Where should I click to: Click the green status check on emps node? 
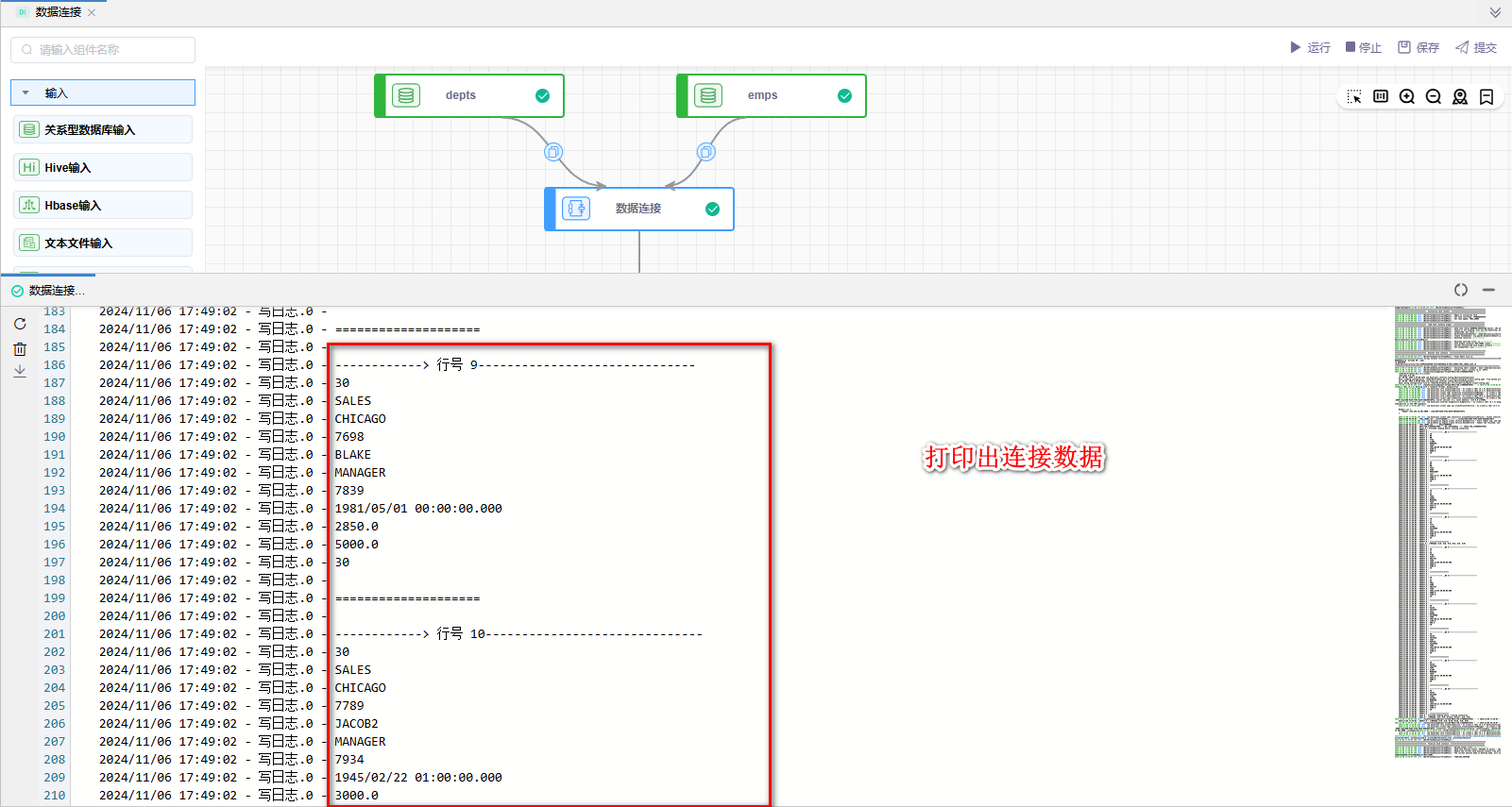(845, 95)
